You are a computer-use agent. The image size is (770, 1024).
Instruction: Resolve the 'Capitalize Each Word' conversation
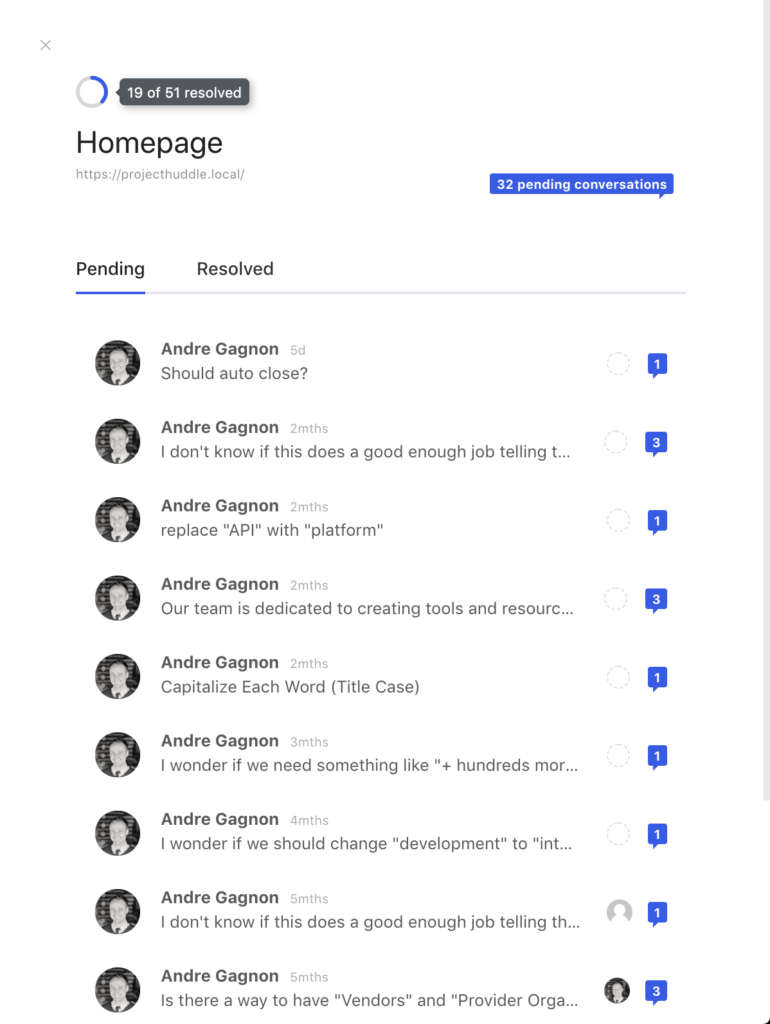coord(617,677)
